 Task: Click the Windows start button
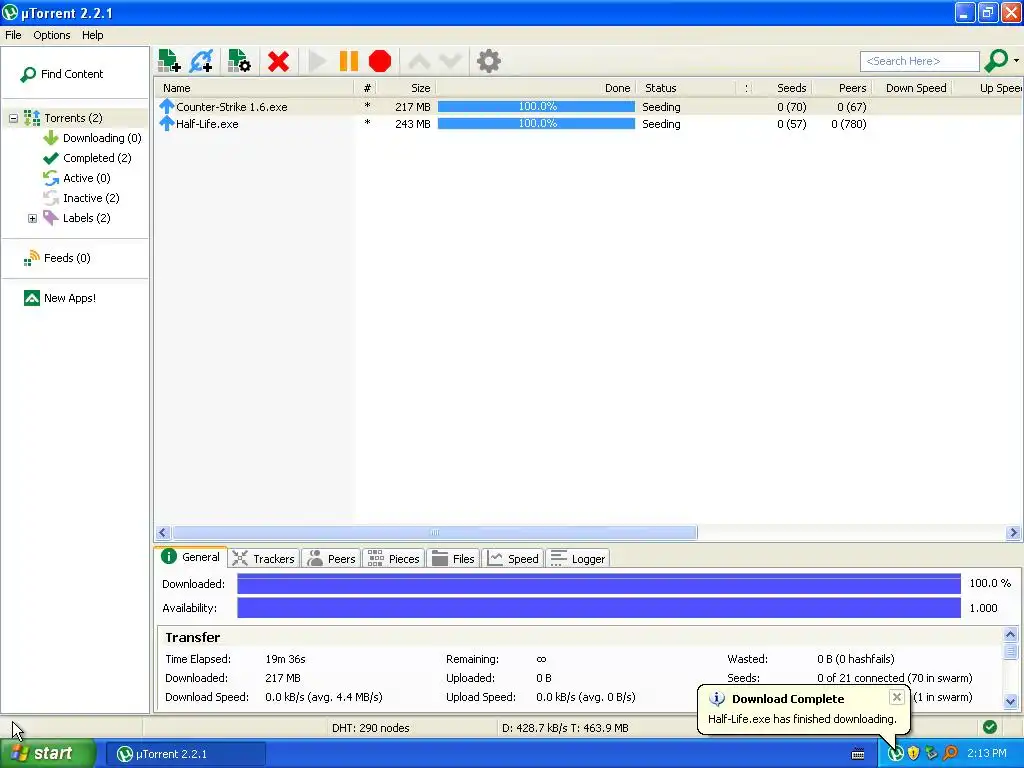coord(47,754)
